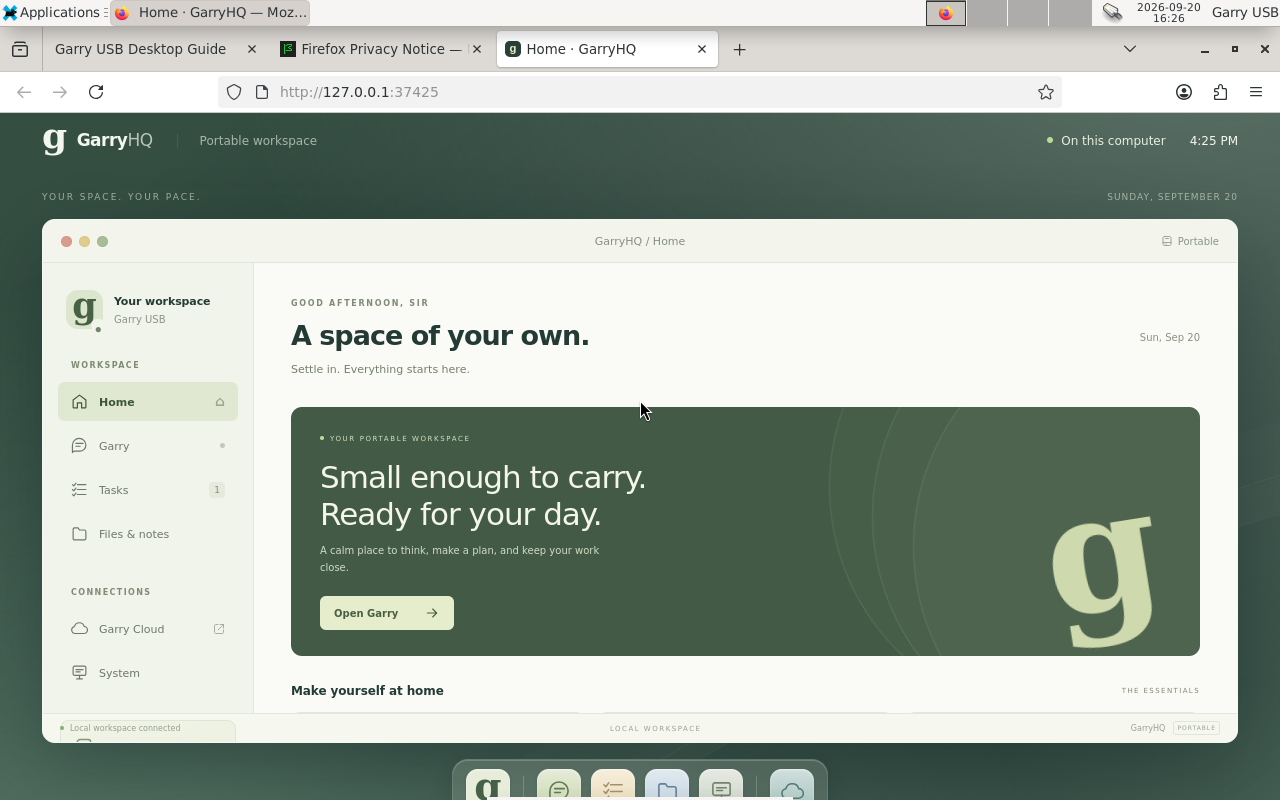1280x800 pixels.
Task: Launch chat app from the dock
Action: (x=559, y=785)
